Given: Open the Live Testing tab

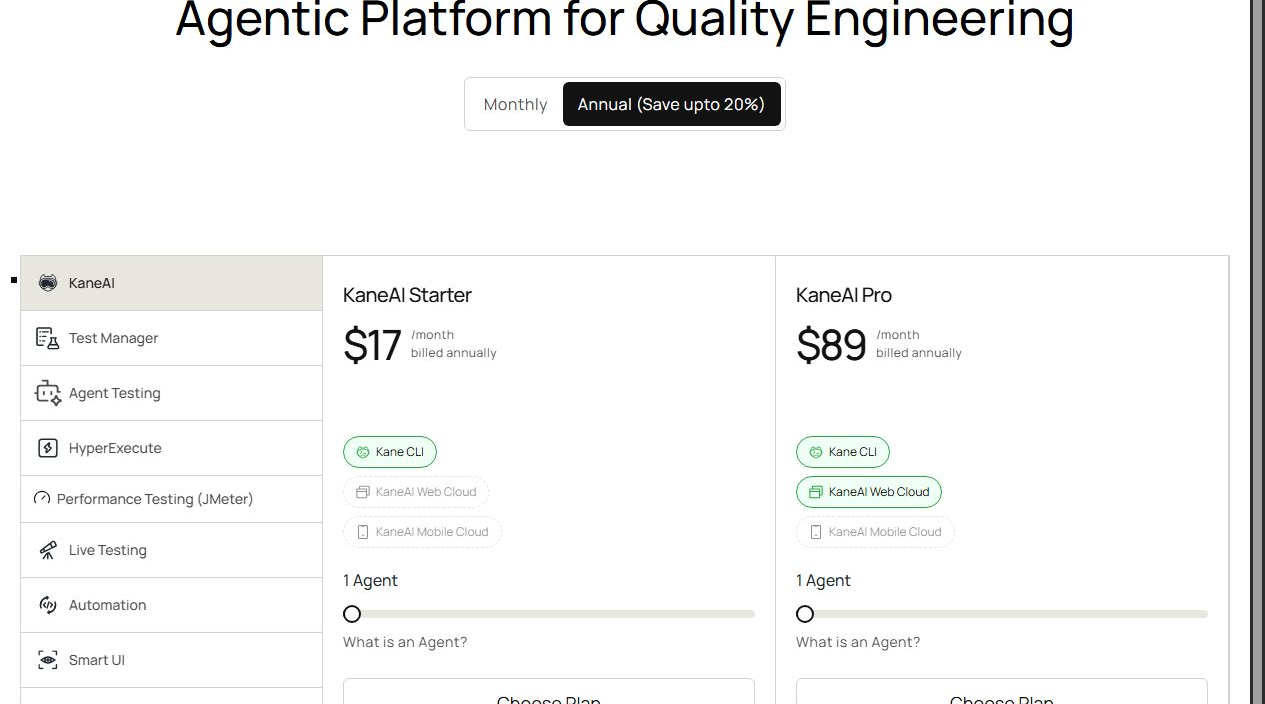Looking at the screenshot, I should coord(171,550).
